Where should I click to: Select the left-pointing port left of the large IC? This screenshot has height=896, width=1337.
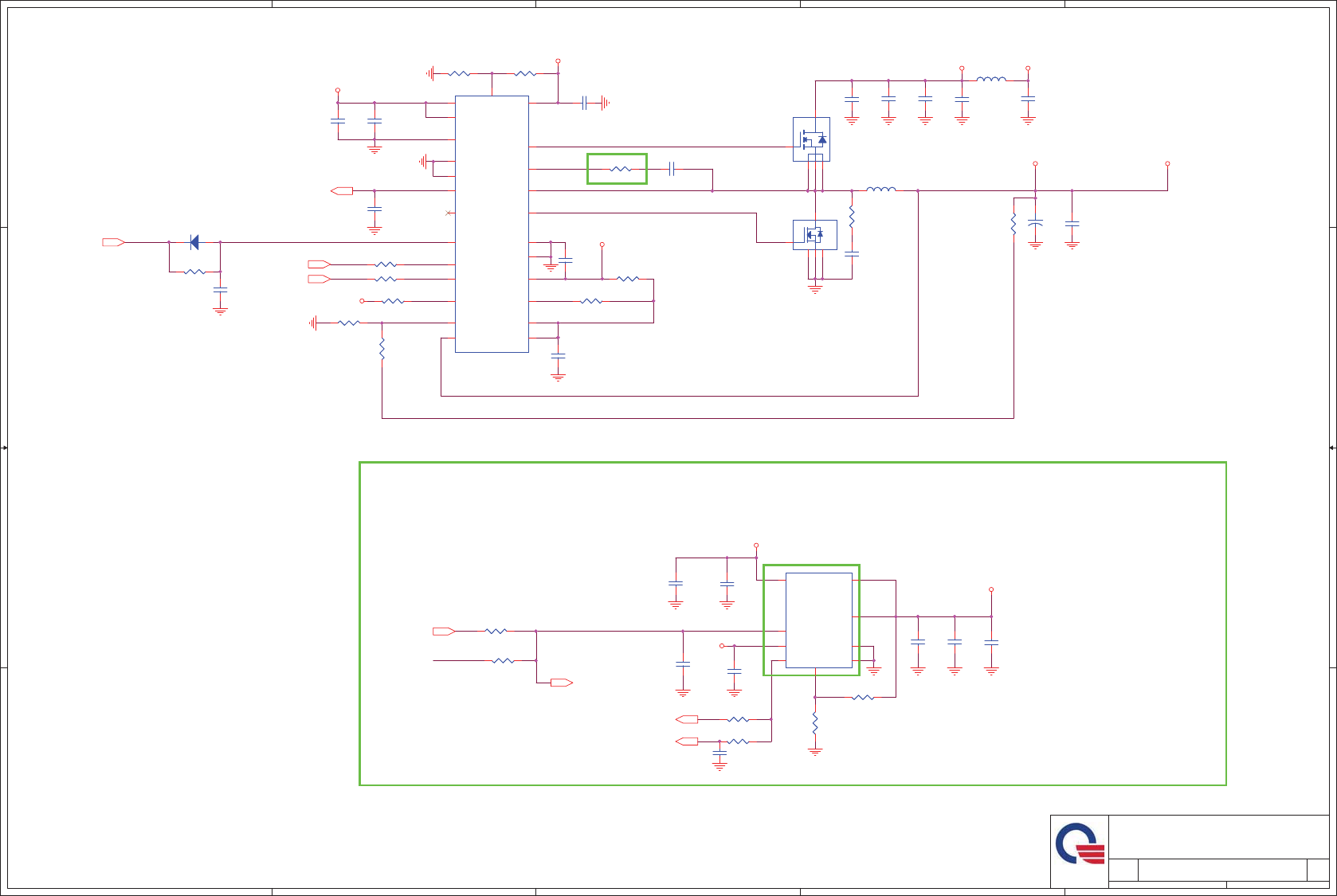point(342,191)
